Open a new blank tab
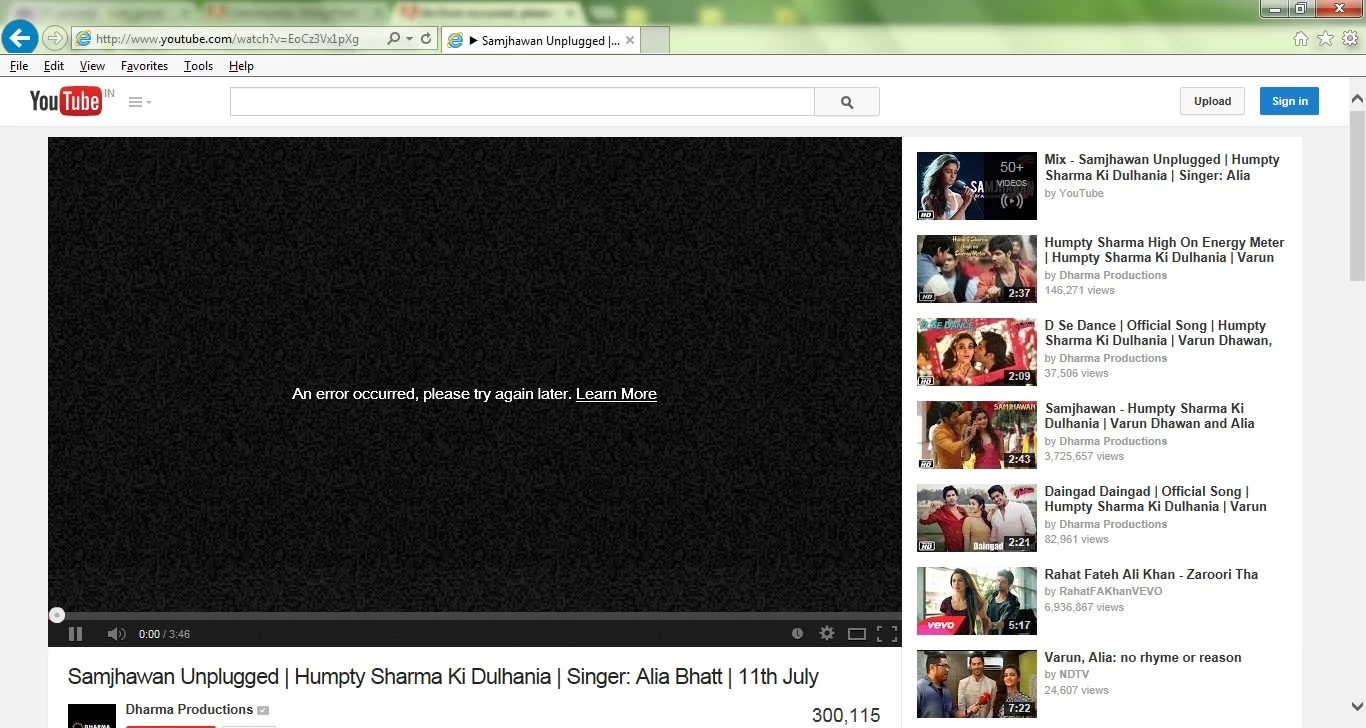The image size is (1366, 728). [655, 41]
